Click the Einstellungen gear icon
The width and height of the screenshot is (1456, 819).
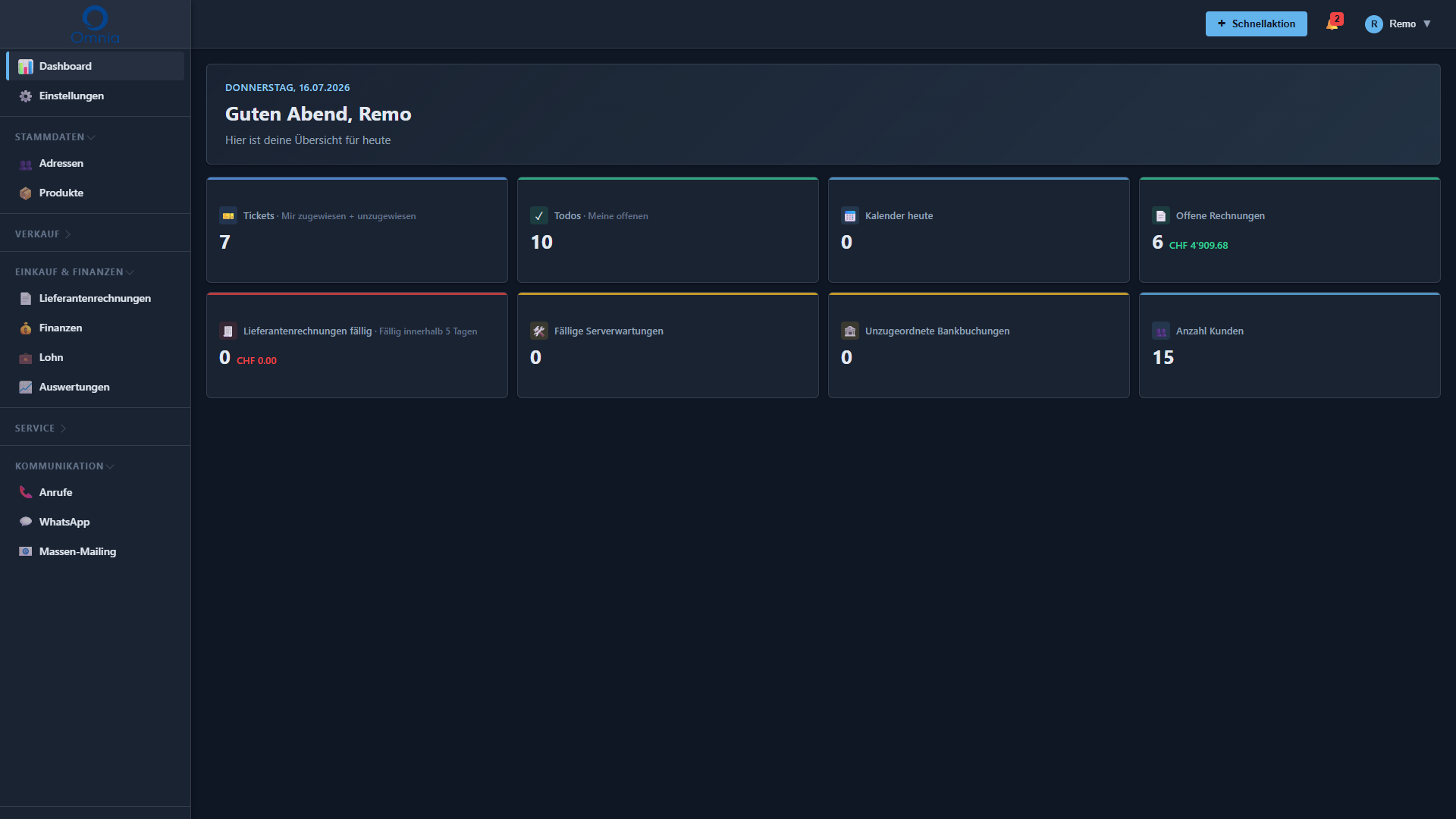coord(26,96)
